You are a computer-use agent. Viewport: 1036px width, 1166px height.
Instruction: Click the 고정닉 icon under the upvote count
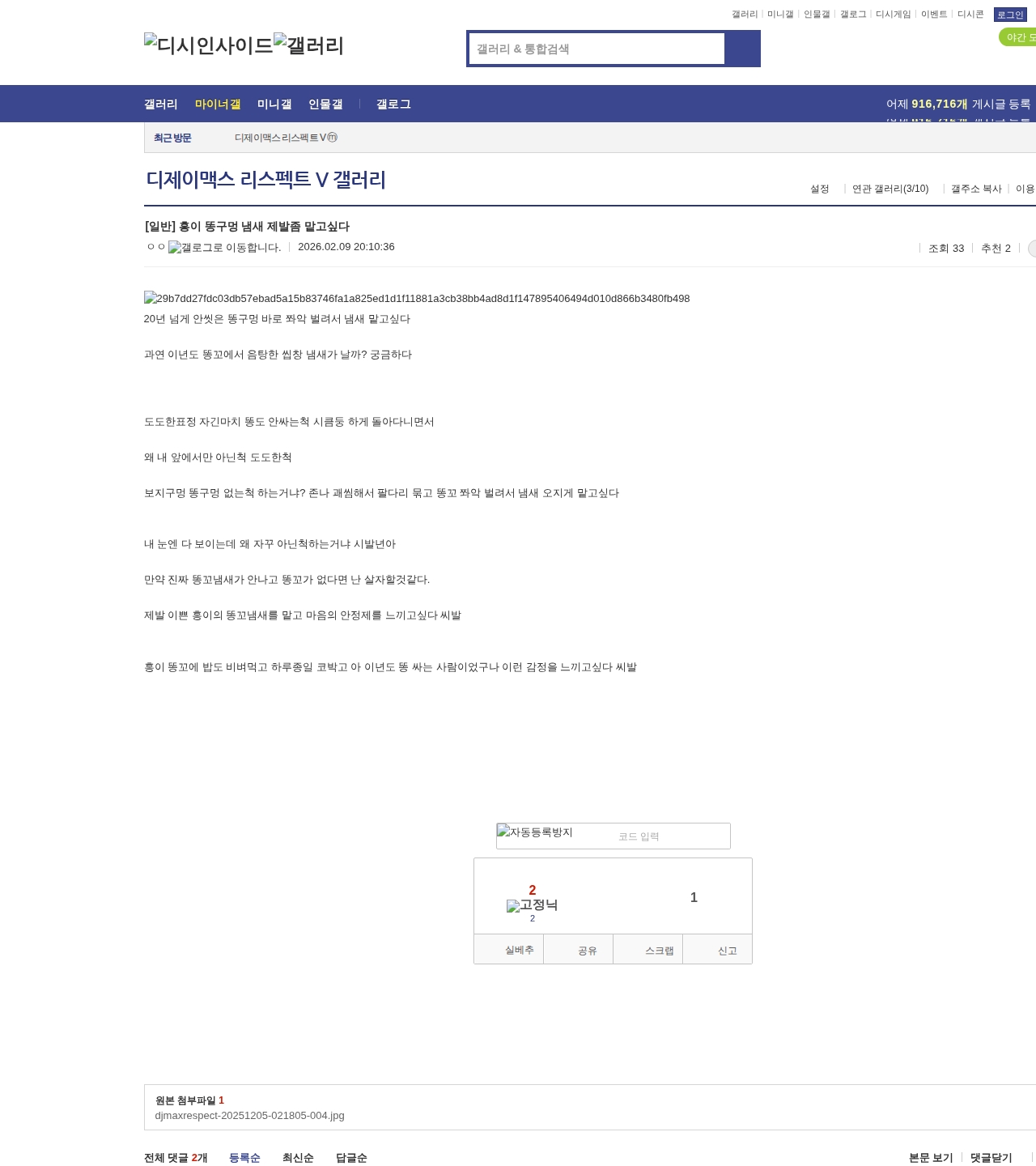coord(532,905)
